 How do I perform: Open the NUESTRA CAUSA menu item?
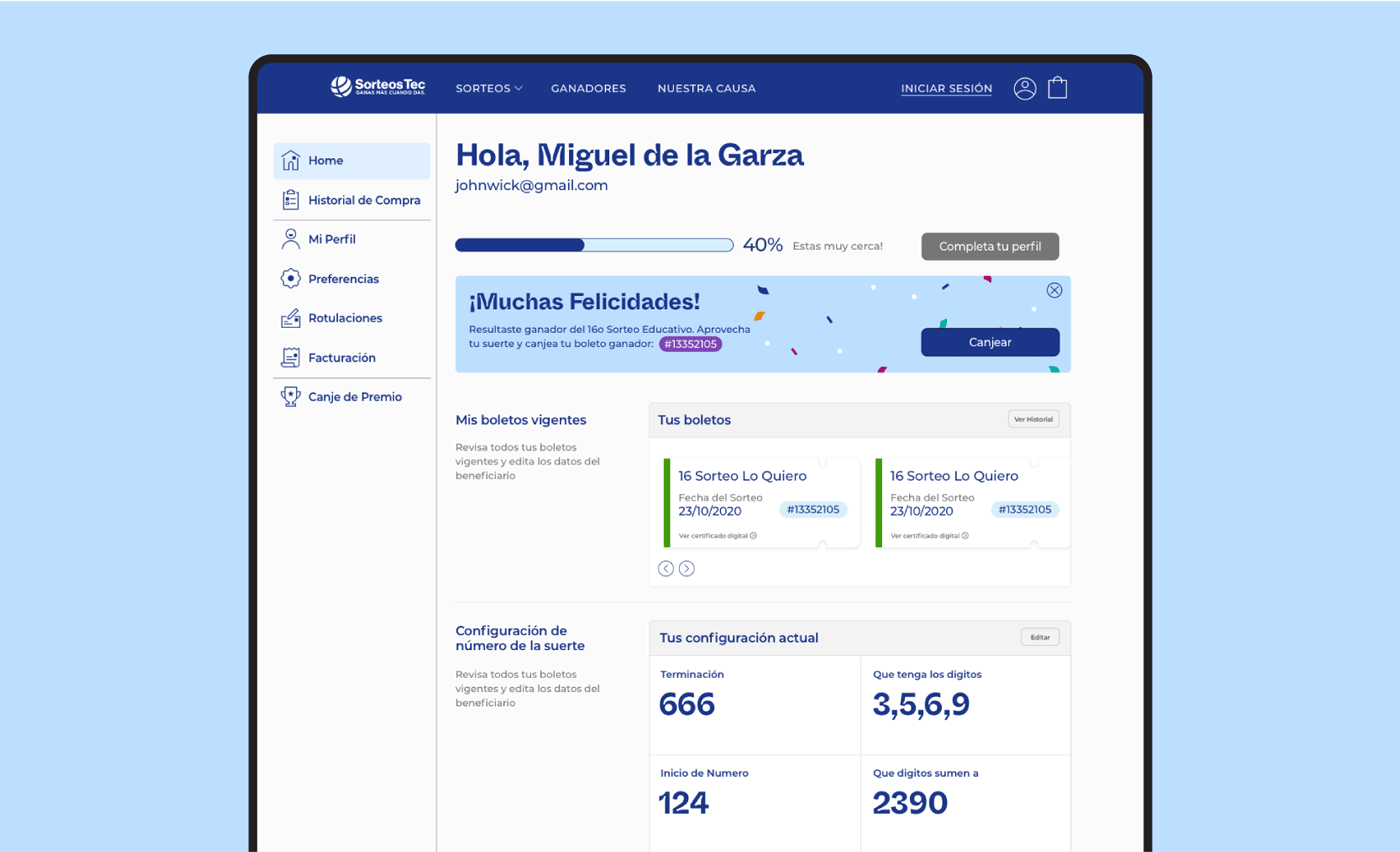pyautogui.click(x=707, y=88)
